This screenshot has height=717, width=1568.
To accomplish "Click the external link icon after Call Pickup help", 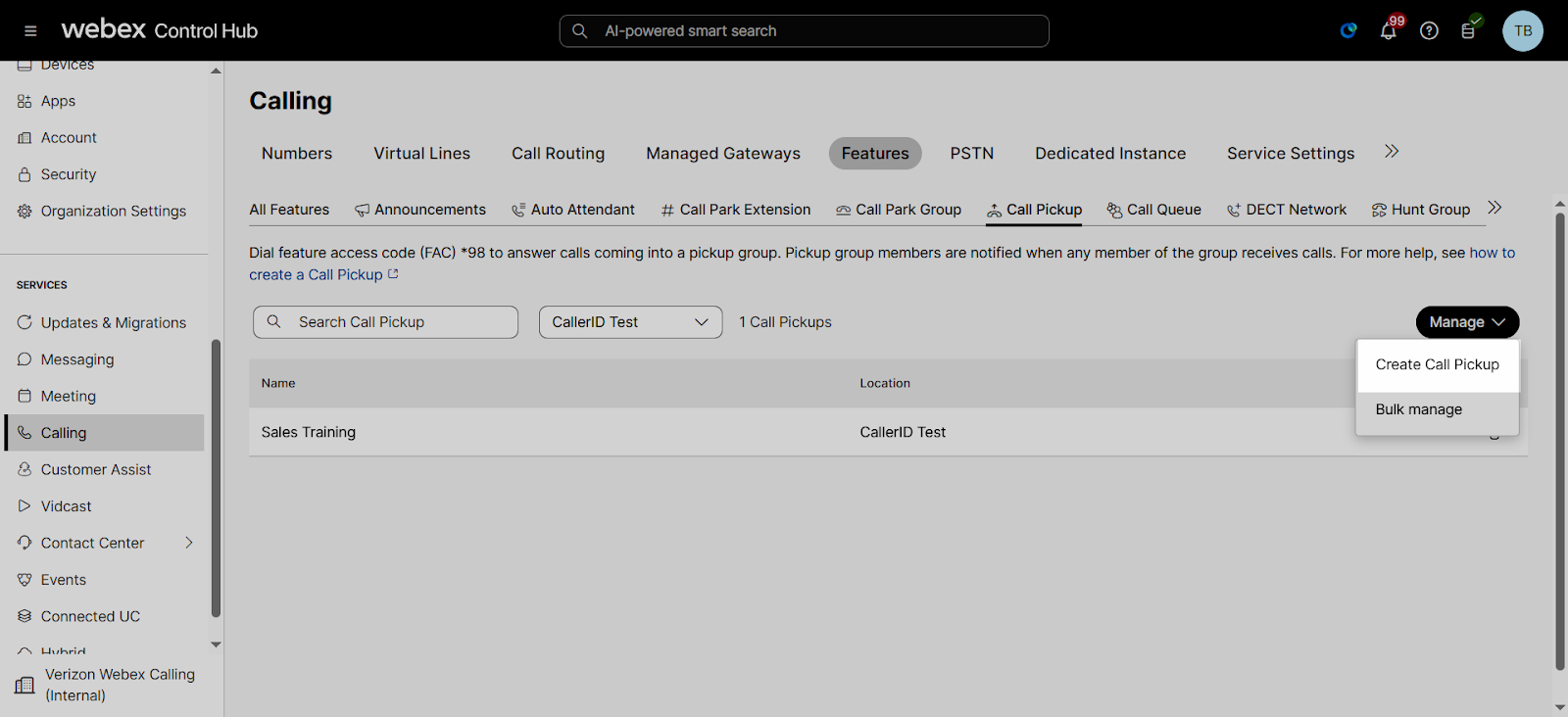I will [x=393, y=274].
